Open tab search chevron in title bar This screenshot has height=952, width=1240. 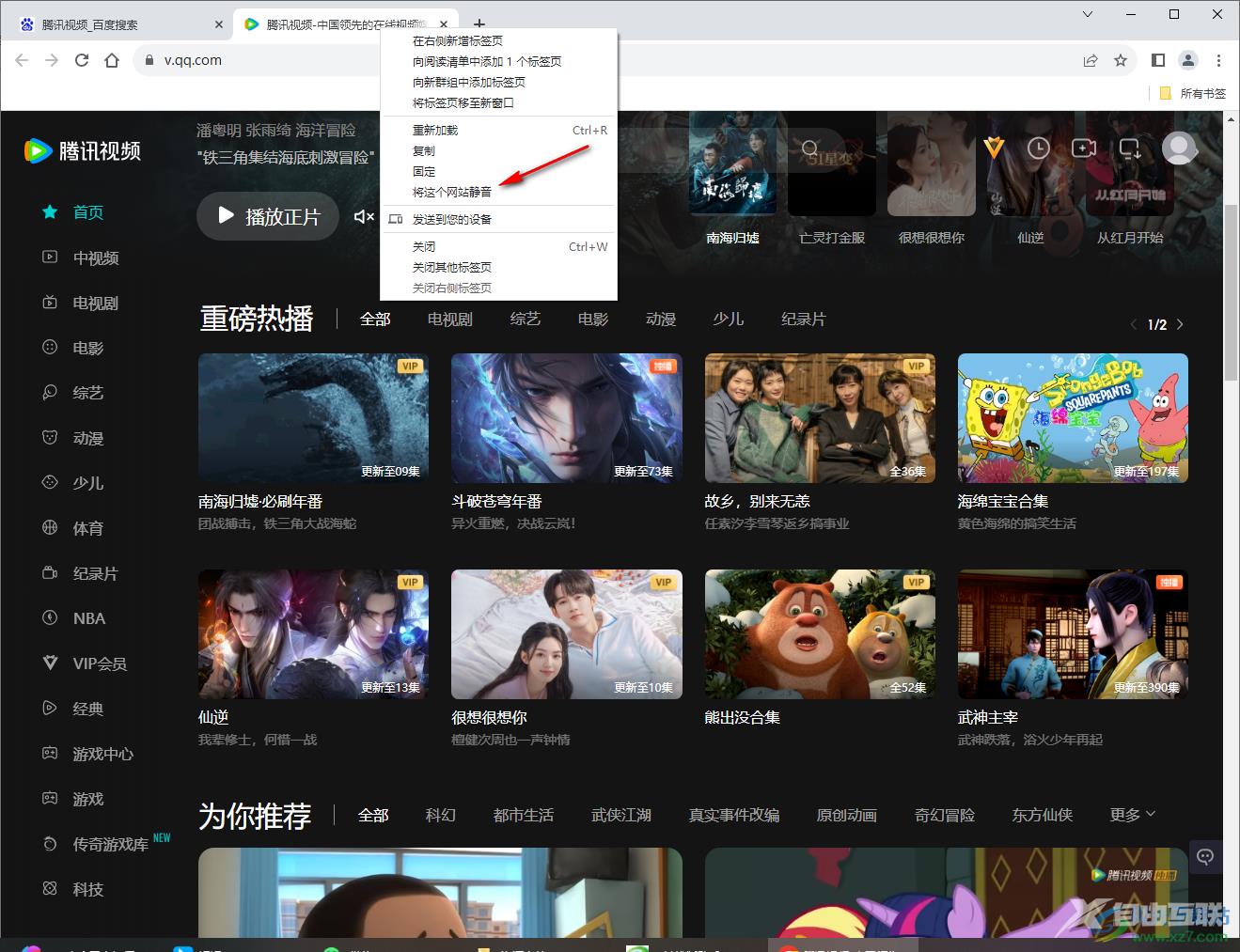pos(1088,14)
